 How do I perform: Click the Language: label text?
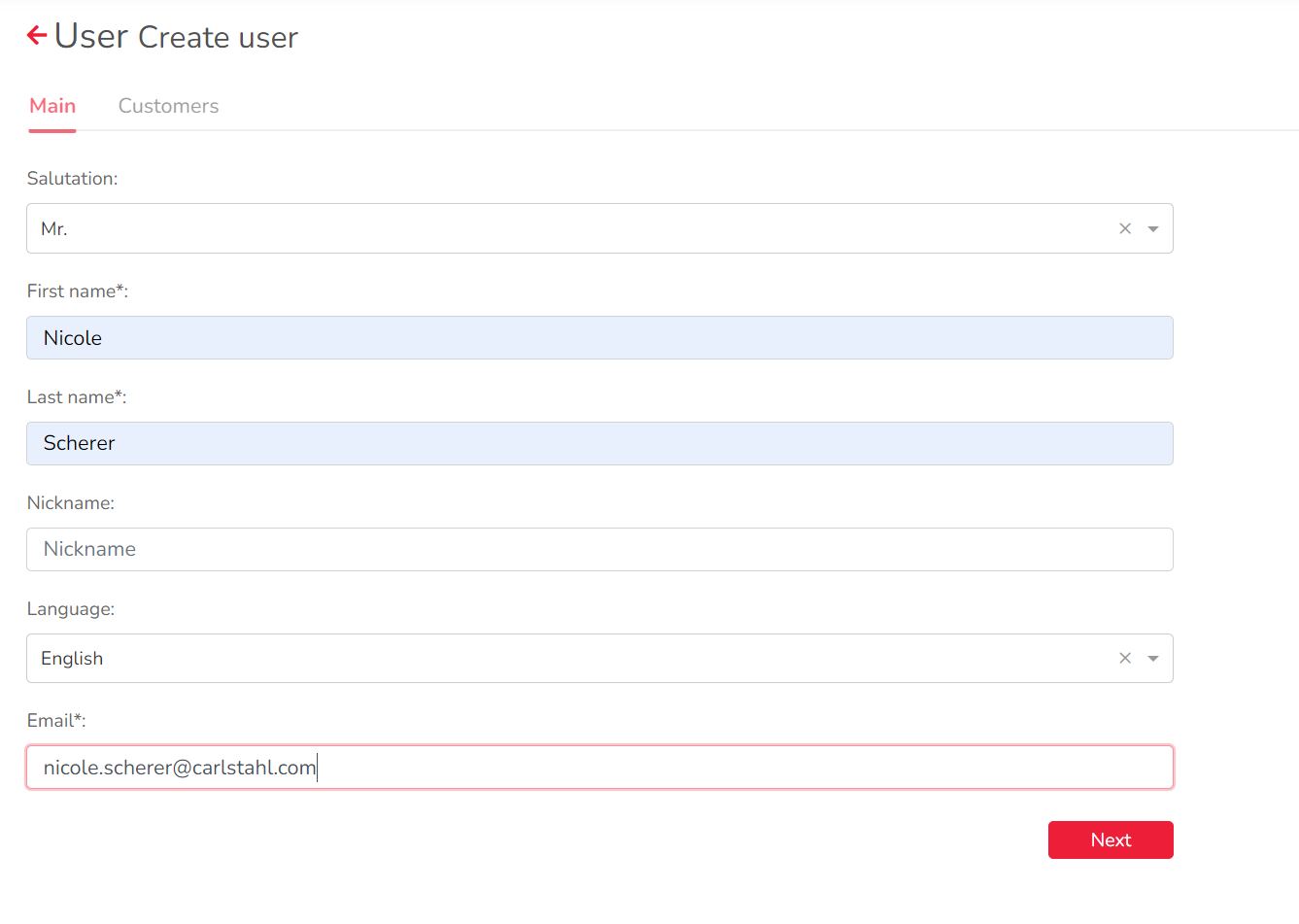(70, 609)
